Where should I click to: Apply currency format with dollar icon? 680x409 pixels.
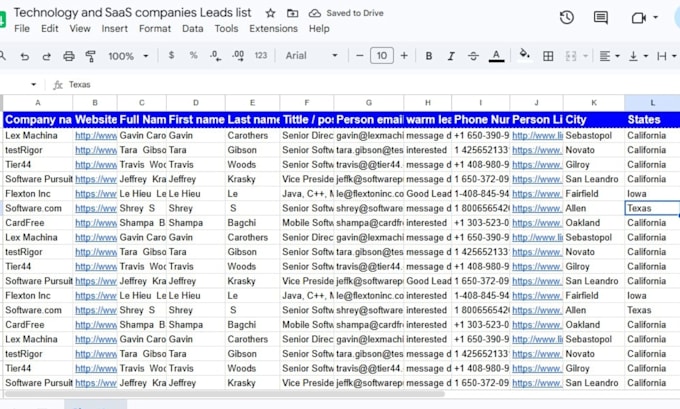pyautogui.click(x=171, y=56)
